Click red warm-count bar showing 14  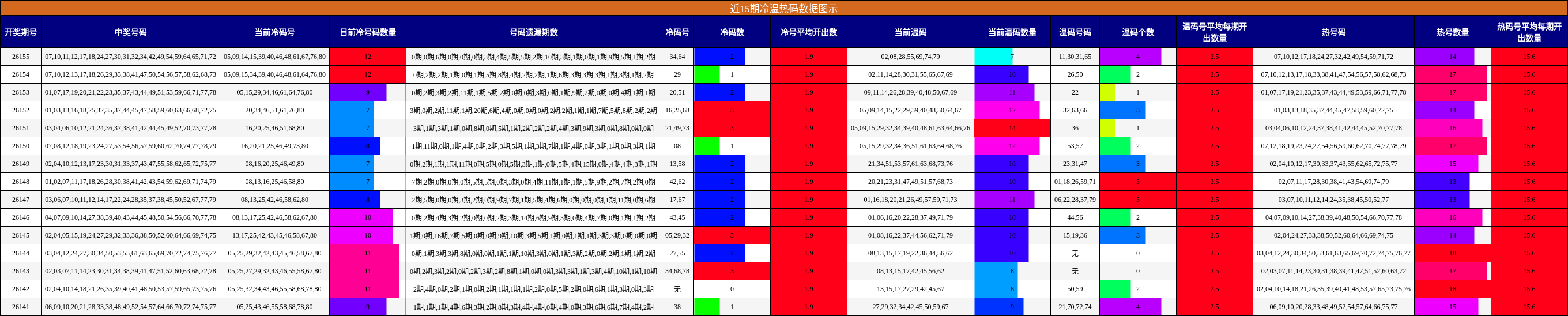(1012, 128)
